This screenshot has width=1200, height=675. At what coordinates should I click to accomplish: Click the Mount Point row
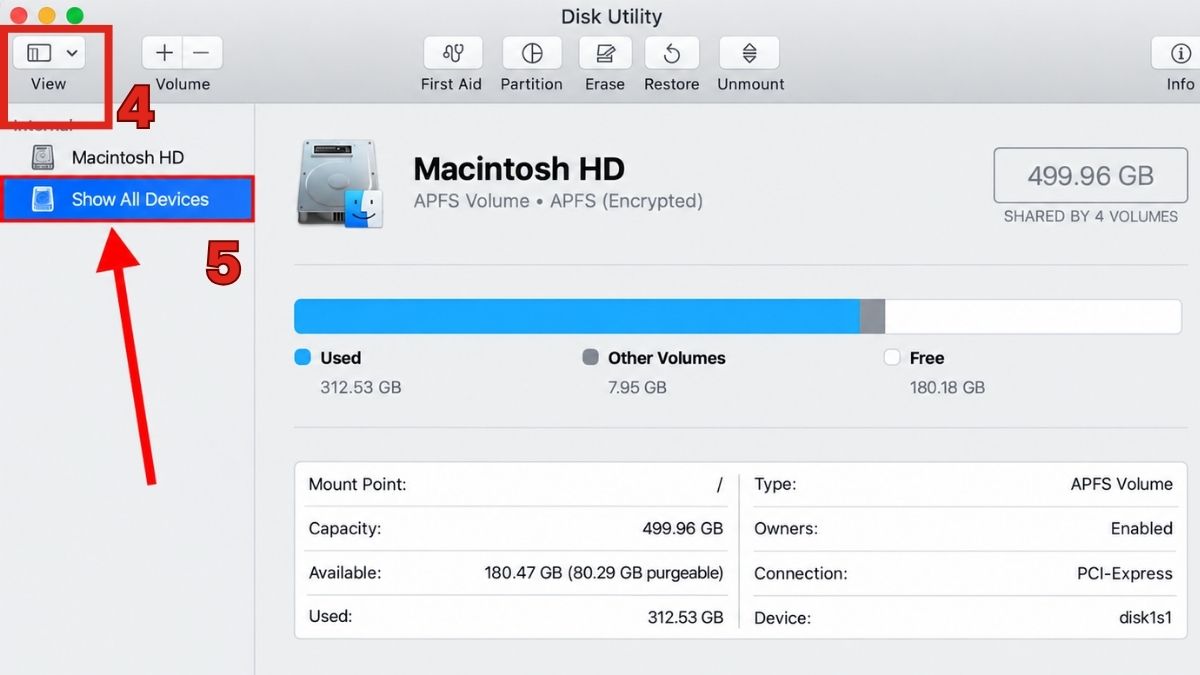(516, 484)
